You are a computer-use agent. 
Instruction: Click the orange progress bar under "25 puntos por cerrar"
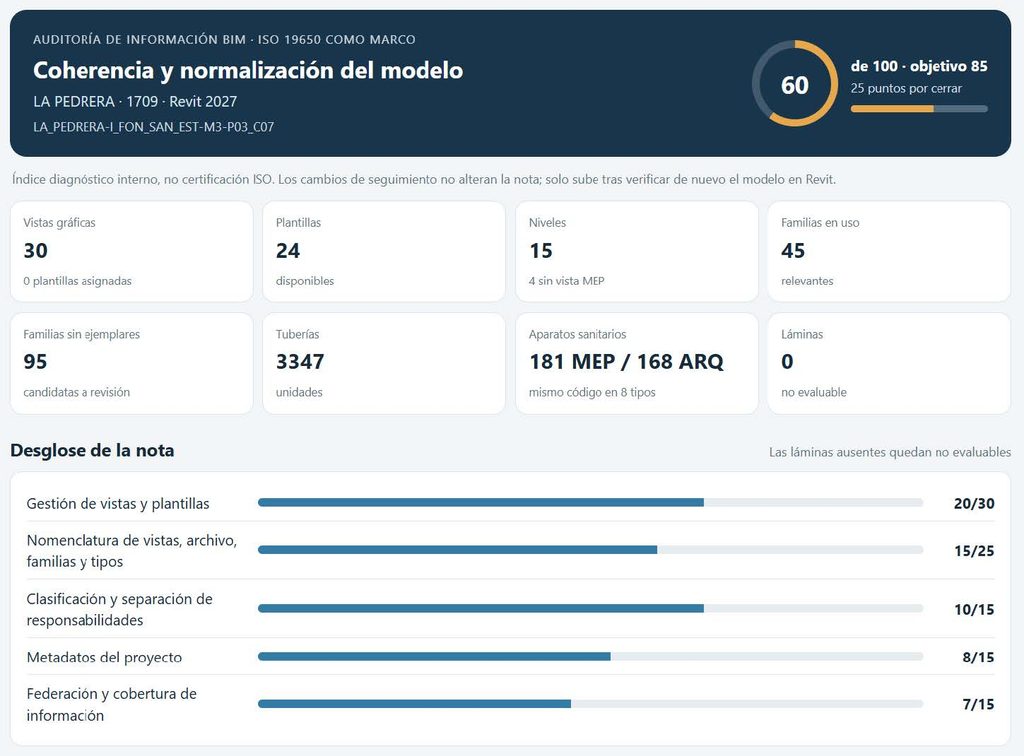(x=919, y=109)
